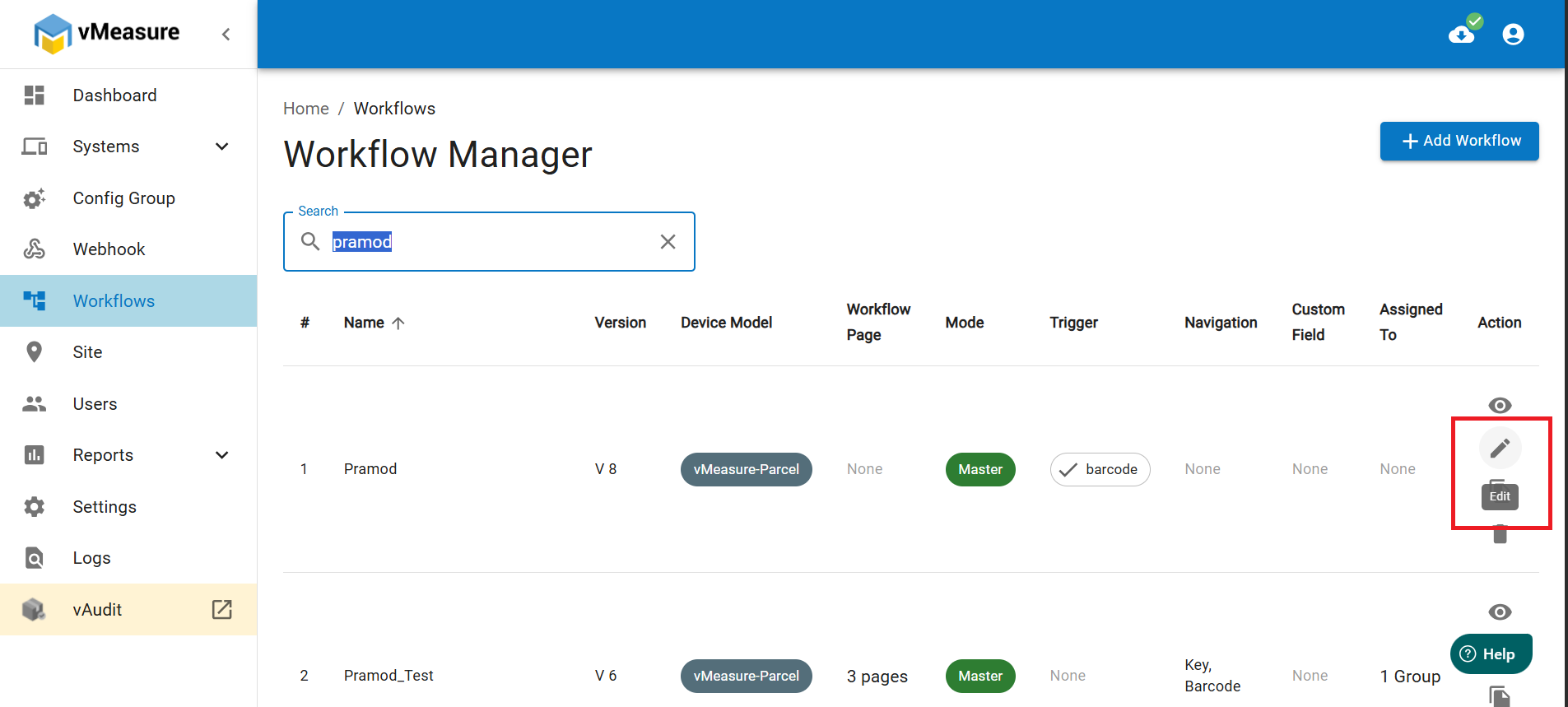Go to Home breadcrumb link

306,109
